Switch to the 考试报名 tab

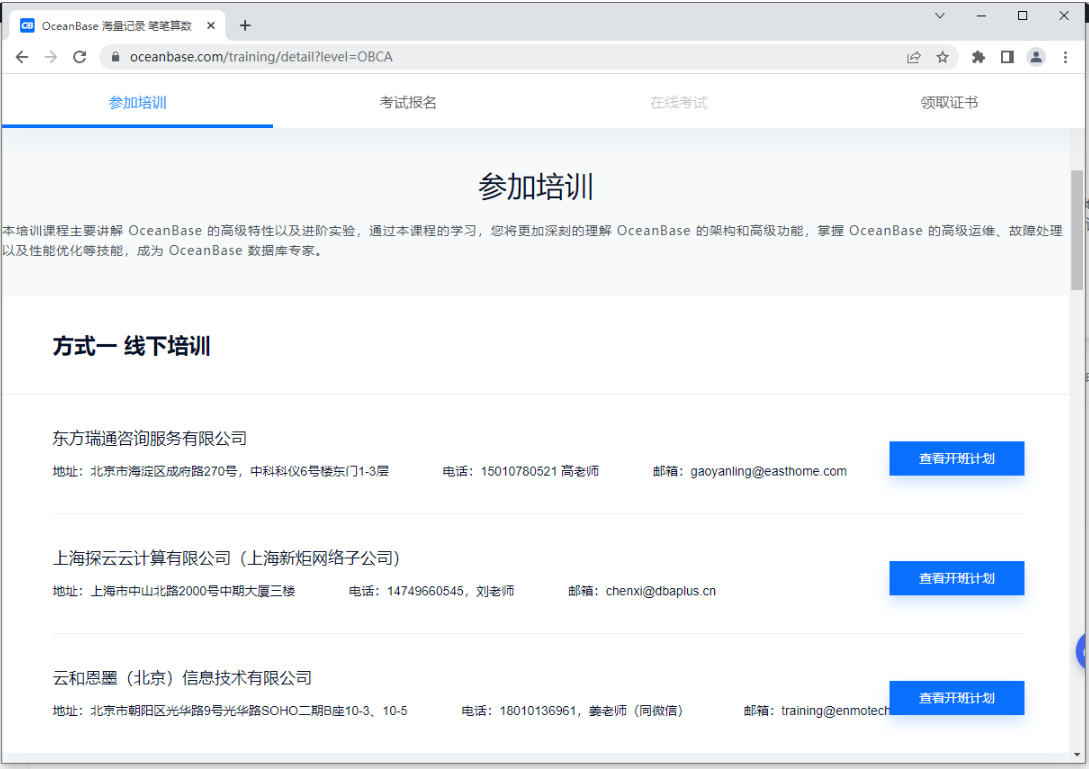[x=407, y=100]
